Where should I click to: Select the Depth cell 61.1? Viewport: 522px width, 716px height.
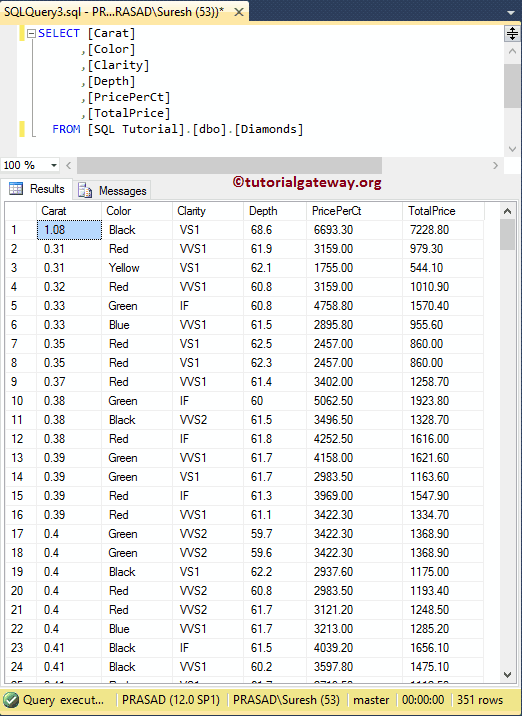coord(275,515)
